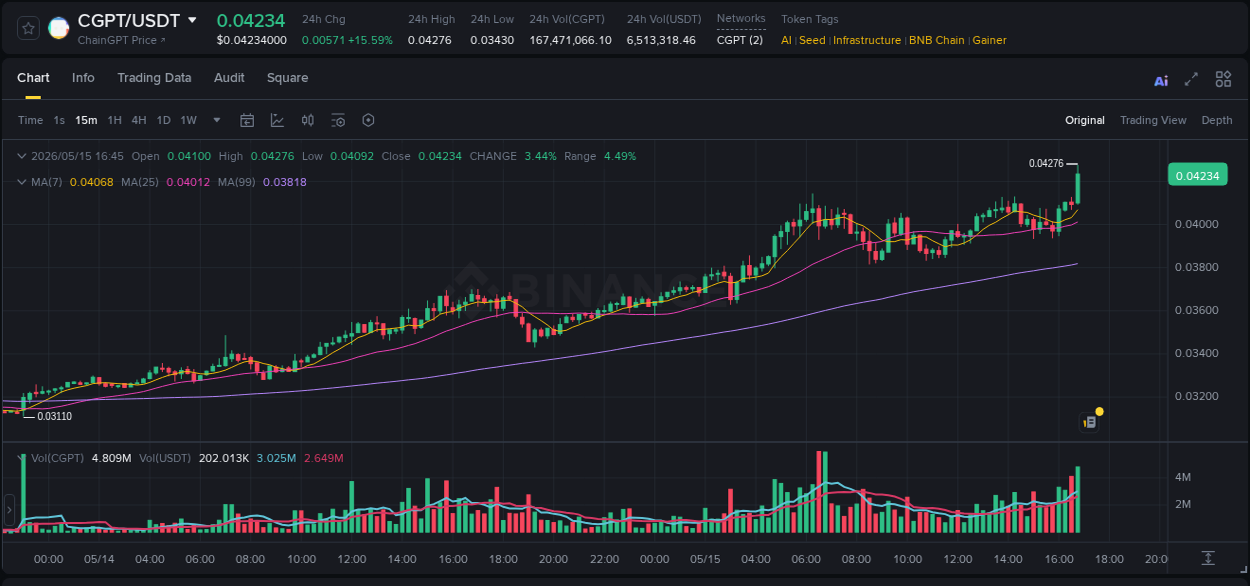
Task: Select the 4H interval
Action: [139, 120]
